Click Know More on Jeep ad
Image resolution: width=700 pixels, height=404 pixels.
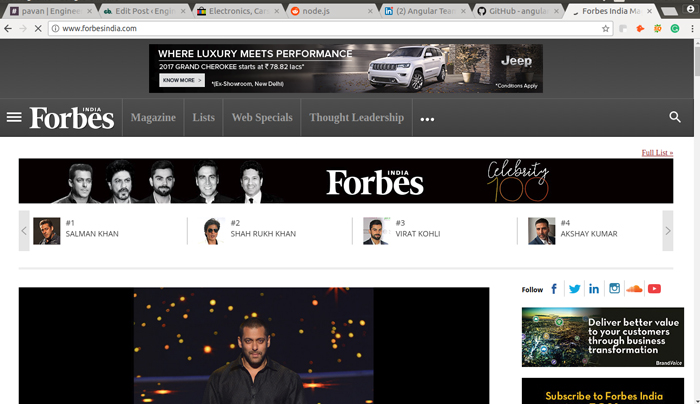pyautogui.click(x=182, y=80)
